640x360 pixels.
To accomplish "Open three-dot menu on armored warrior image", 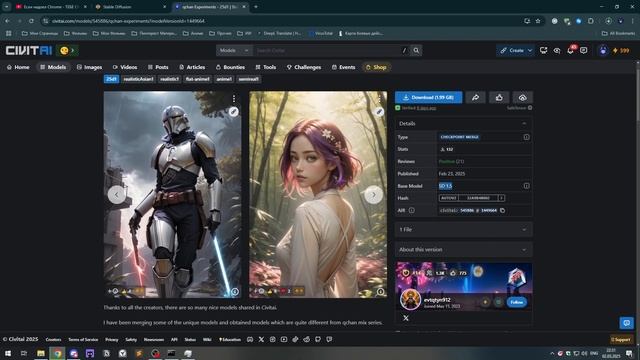I will point(234,99).
